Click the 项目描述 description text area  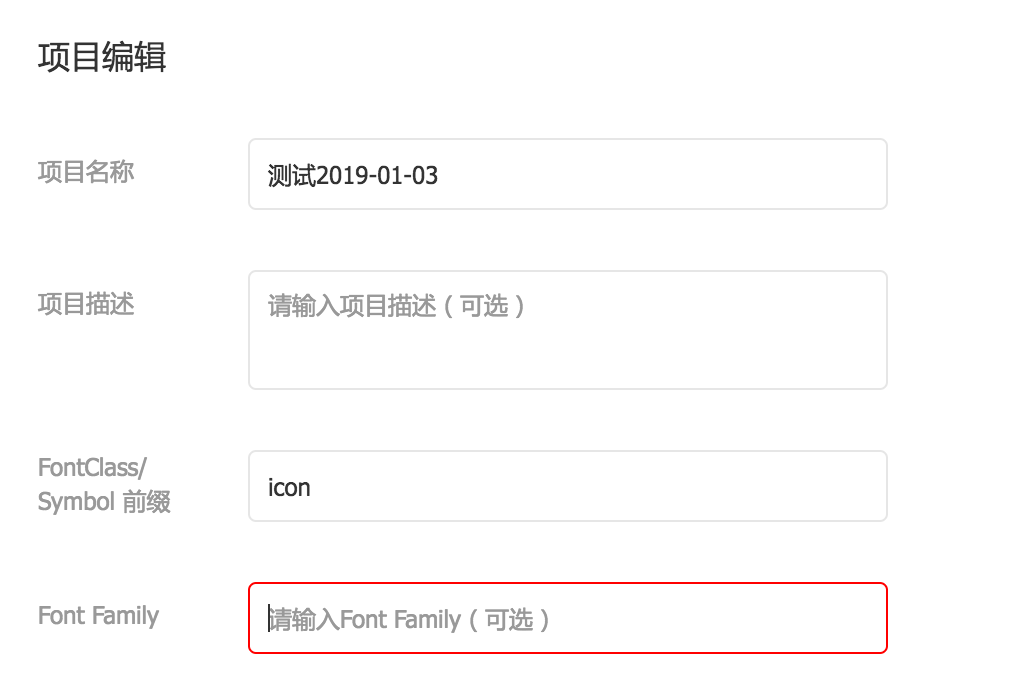pyautogui.click(x=567, y=330)
